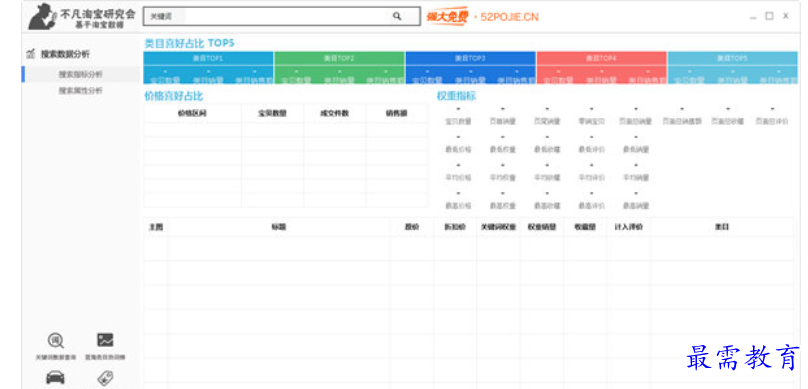This screenshot has height=389, width=808.
Task: Click the 搜索数据分析 chart icon in sidebar
Action: click(31, 54)
